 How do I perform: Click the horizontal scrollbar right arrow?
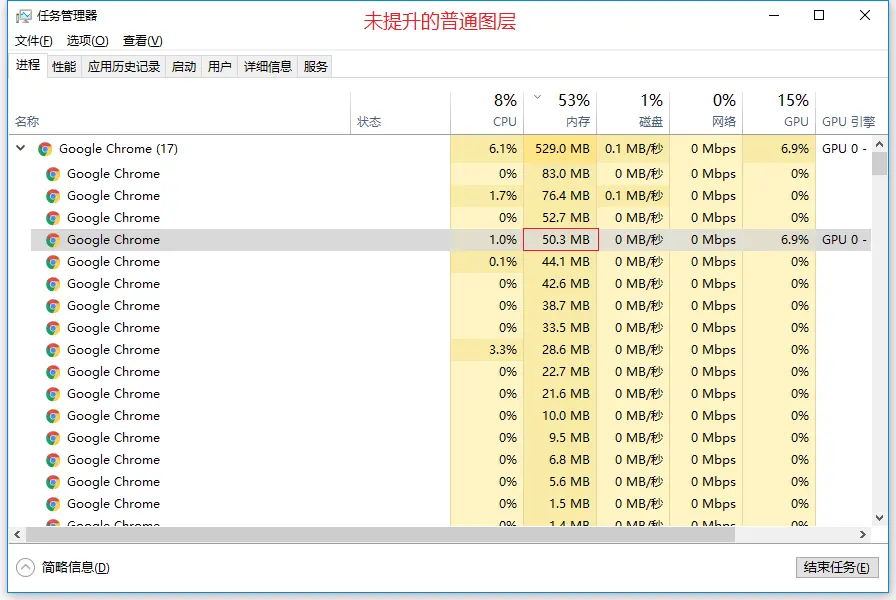tap(863, 535)
